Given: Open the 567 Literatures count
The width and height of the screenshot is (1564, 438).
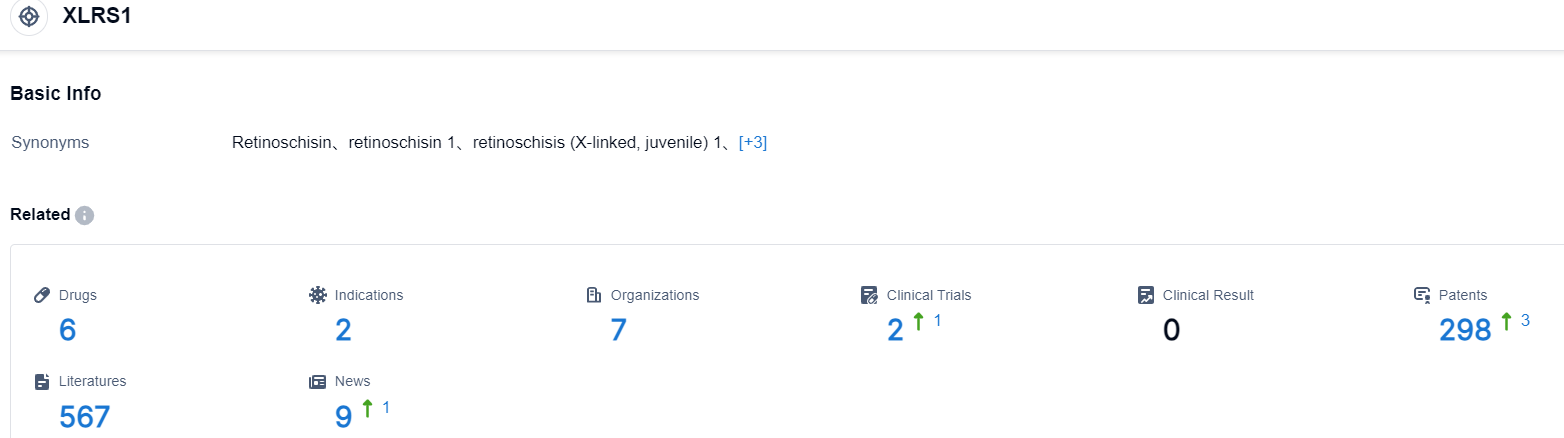Looking at the screenshot, I should click(84, 416).
